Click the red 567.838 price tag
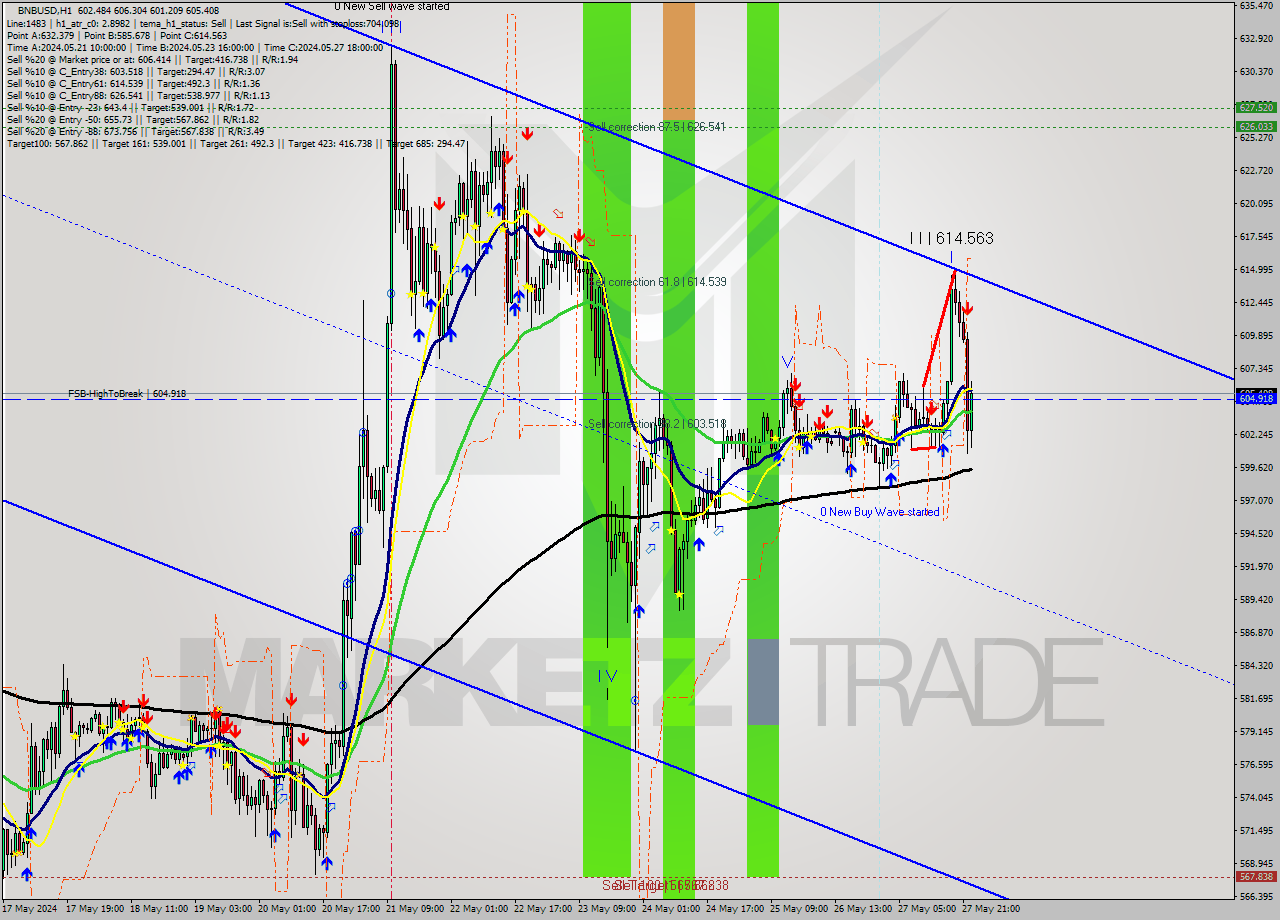Screen dimensions: 1280x920 pyautogui.click(x=1255, y=876)
